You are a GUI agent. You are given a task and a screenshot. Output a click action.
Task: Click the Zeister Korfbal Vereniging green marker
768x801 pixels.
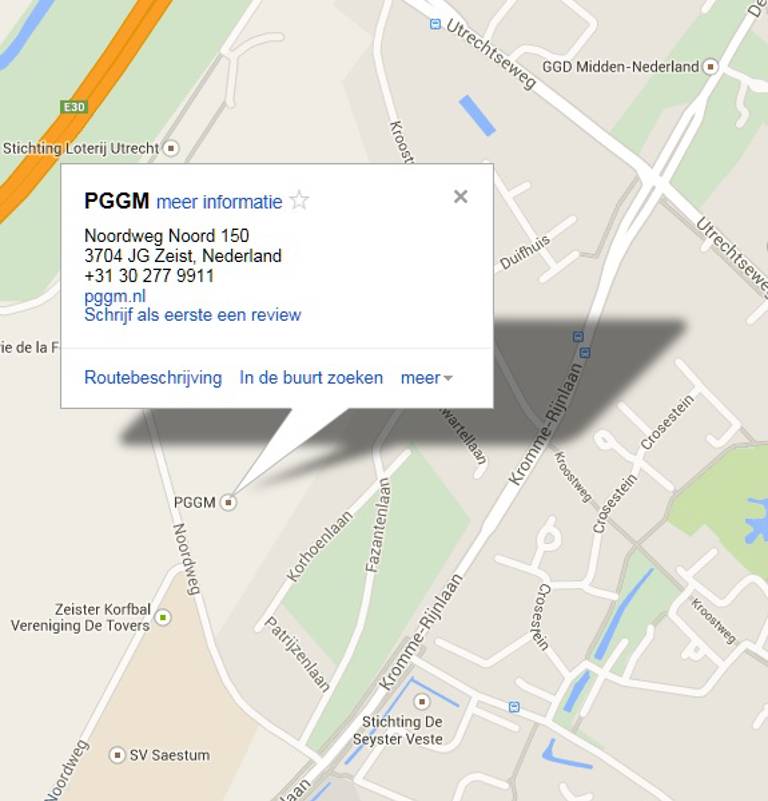click(163, 617)
